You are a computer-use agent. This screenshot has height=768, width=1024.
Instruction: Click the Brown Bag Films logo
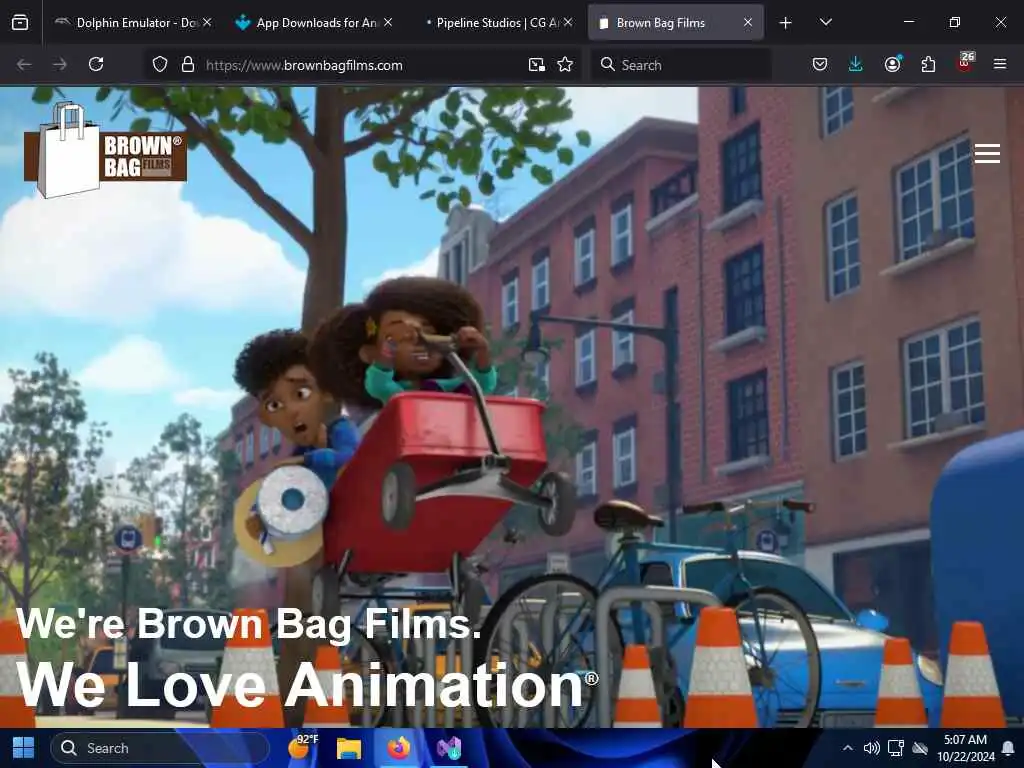coord(105,150)
